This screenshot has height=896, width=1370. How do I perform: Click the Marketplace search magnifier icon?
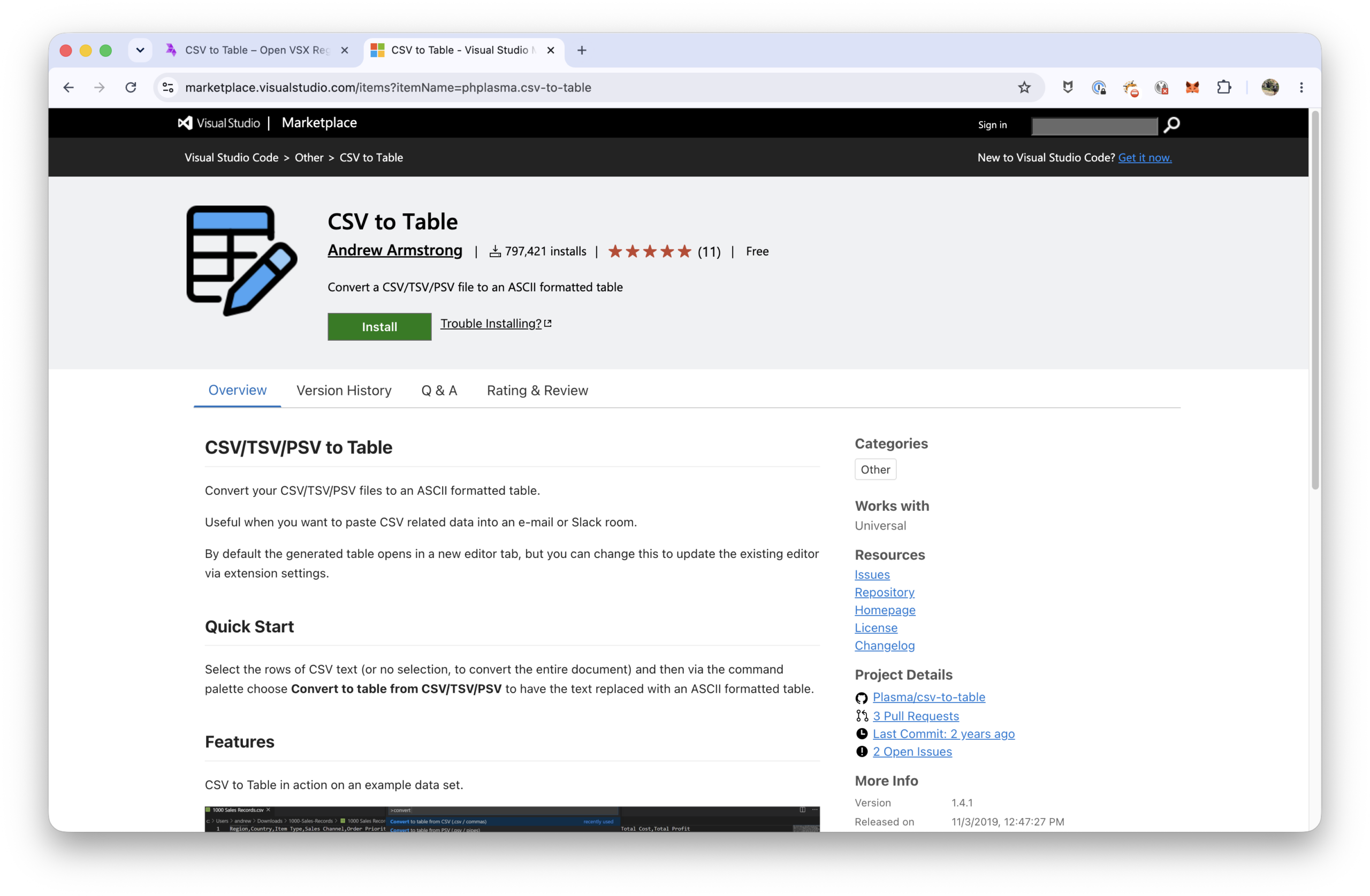(x=1171, y=125)
